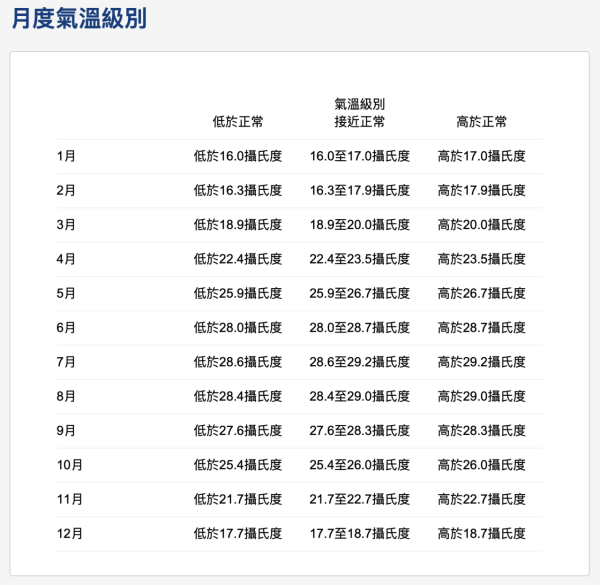Viewport: 600px width, 585px height.
Task: Select cell 低於17.7攝氏度
Action: coord(238,534)
